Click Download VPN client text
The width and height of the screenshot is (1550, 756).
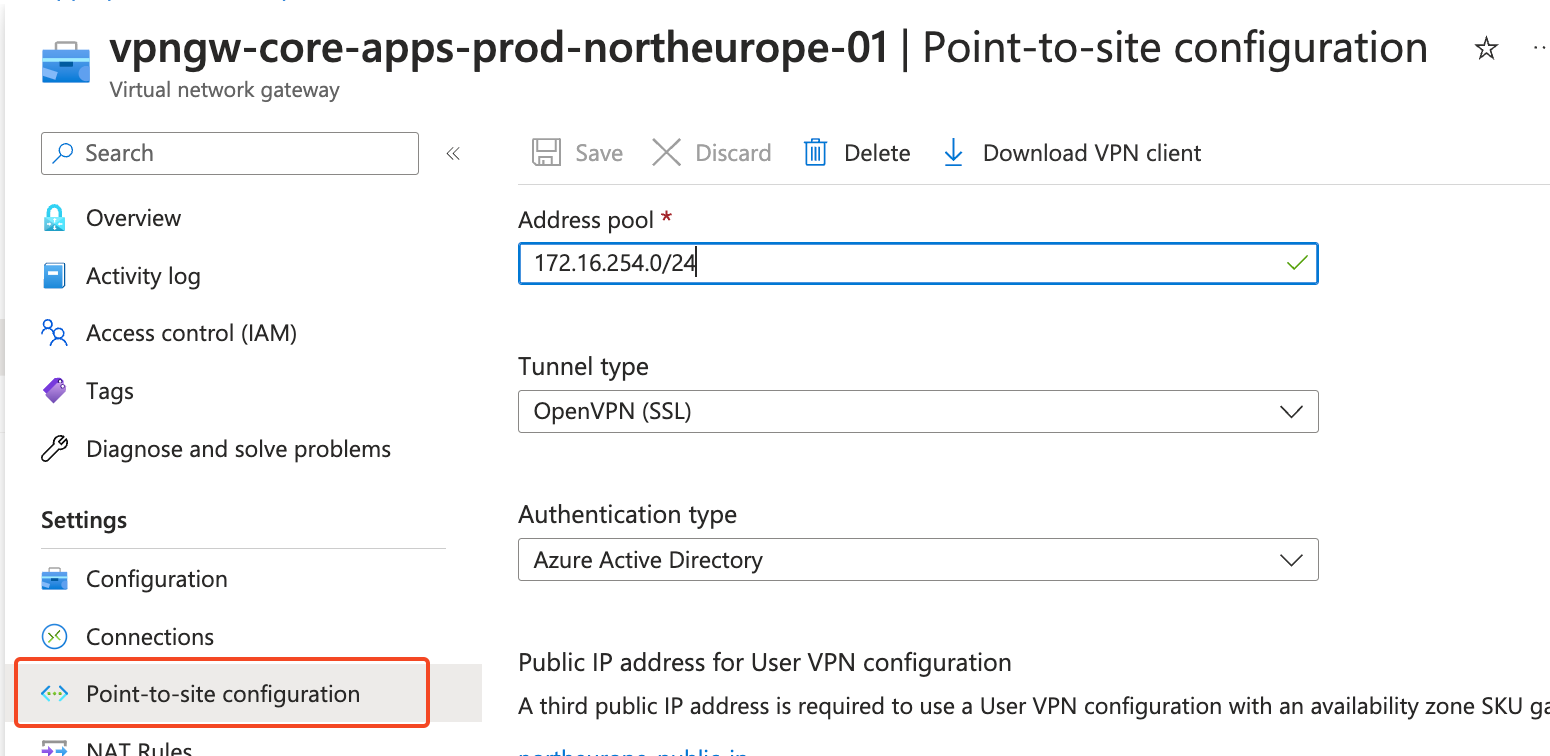[x=1092, y=153]
